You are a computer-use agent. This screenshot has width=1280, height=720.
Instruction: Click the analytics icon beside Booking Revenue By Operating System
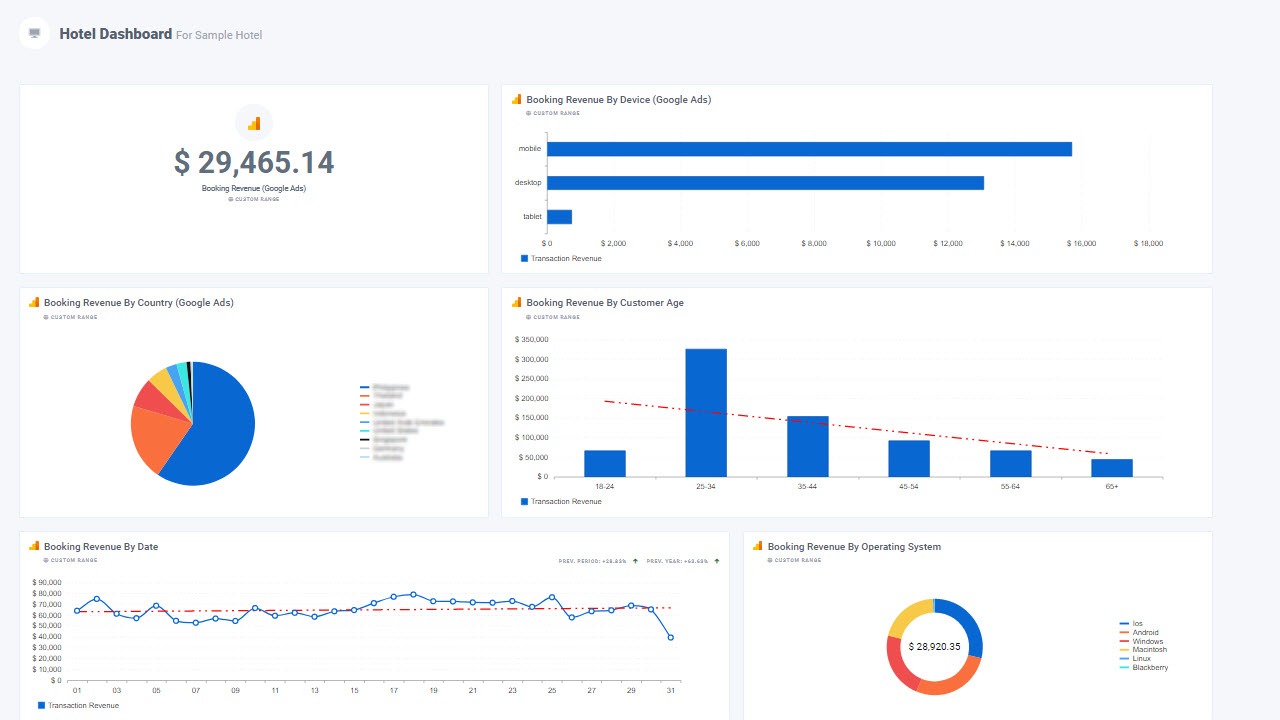coord(758,546)
